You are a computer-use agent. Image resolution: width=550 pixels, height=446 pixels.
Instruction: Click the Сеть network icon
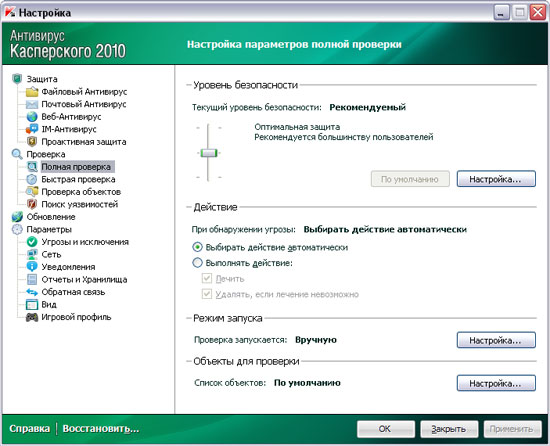point(32,254)
